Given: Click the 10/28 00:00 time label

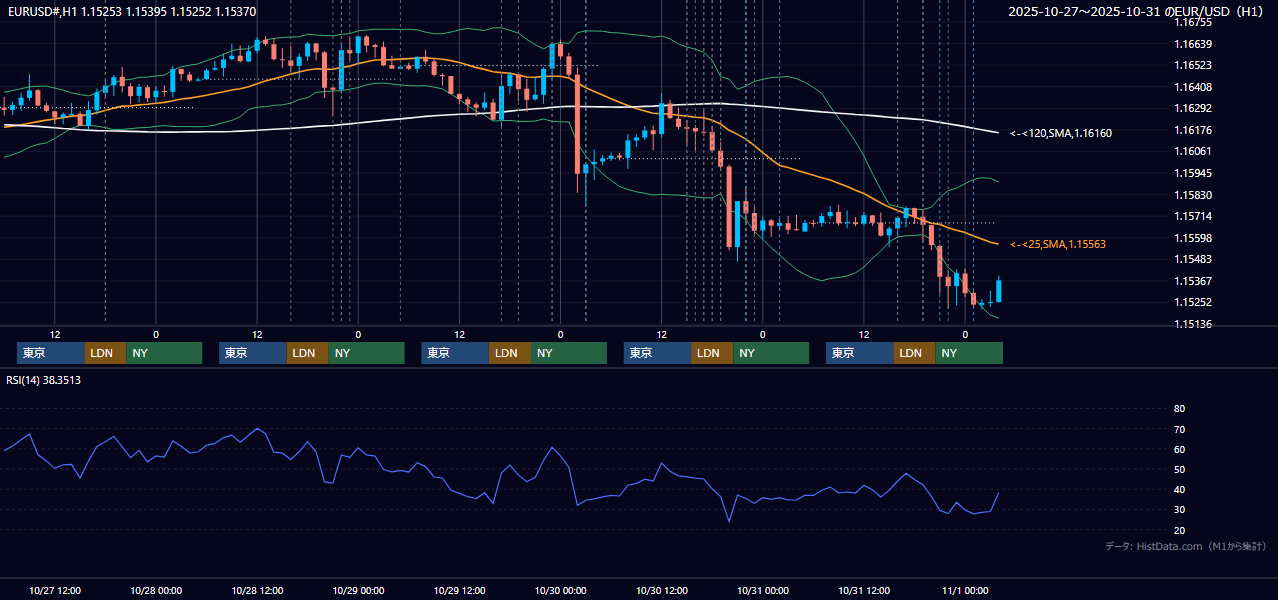Looking at the screenshot, I should [x=156, y=590].
